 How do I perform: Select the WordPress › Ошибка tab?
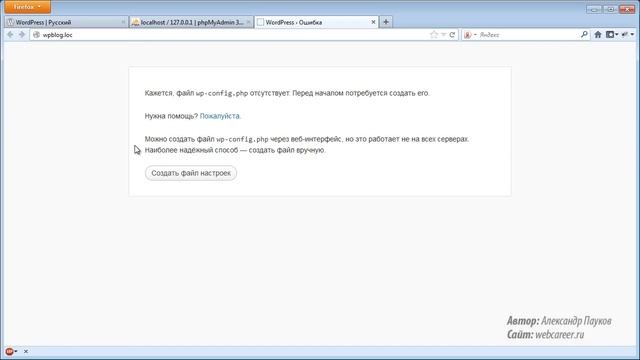tap(316, 22)
